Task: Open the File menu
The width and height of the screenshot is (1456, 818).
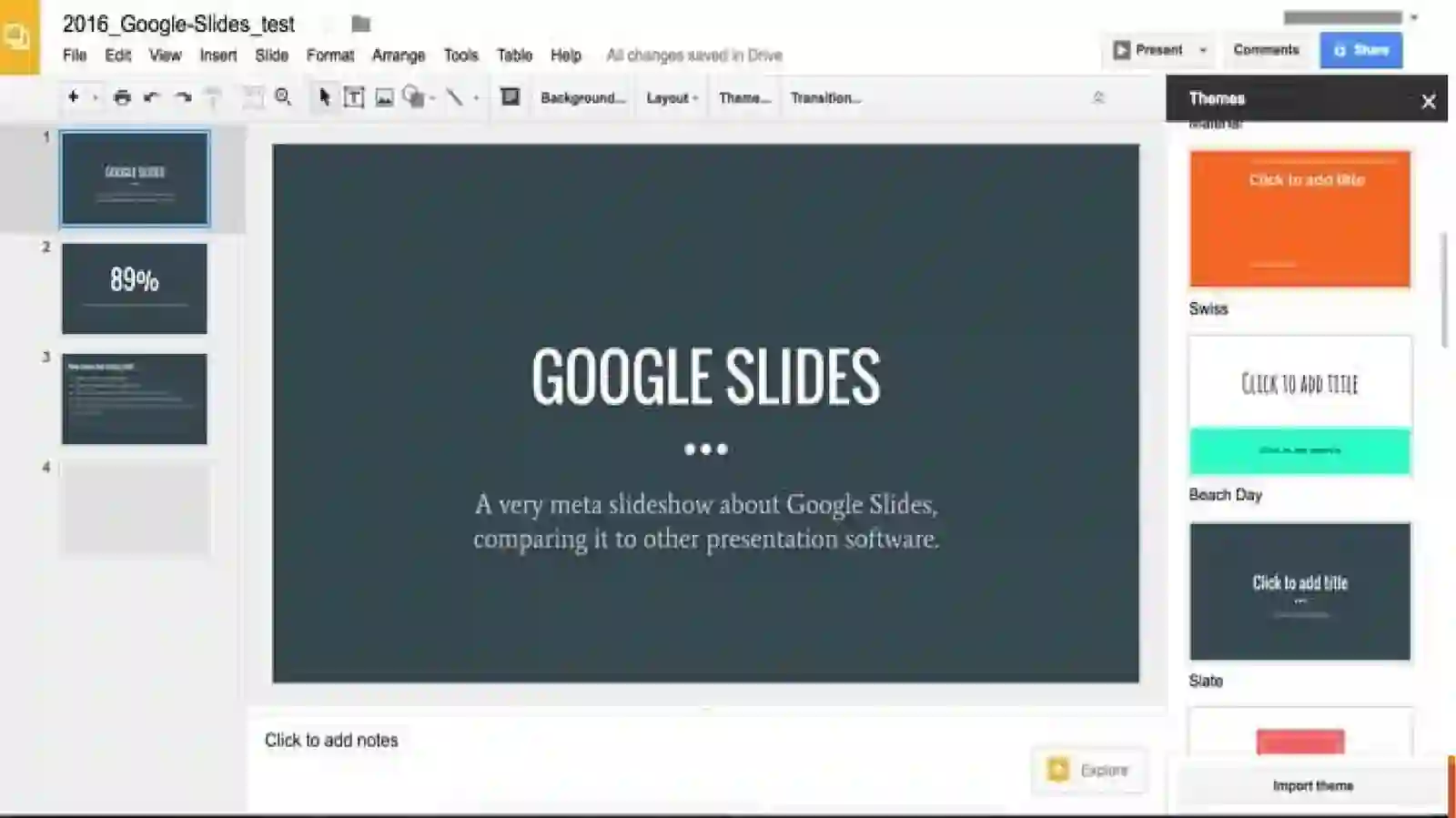Action: point(75,56)
